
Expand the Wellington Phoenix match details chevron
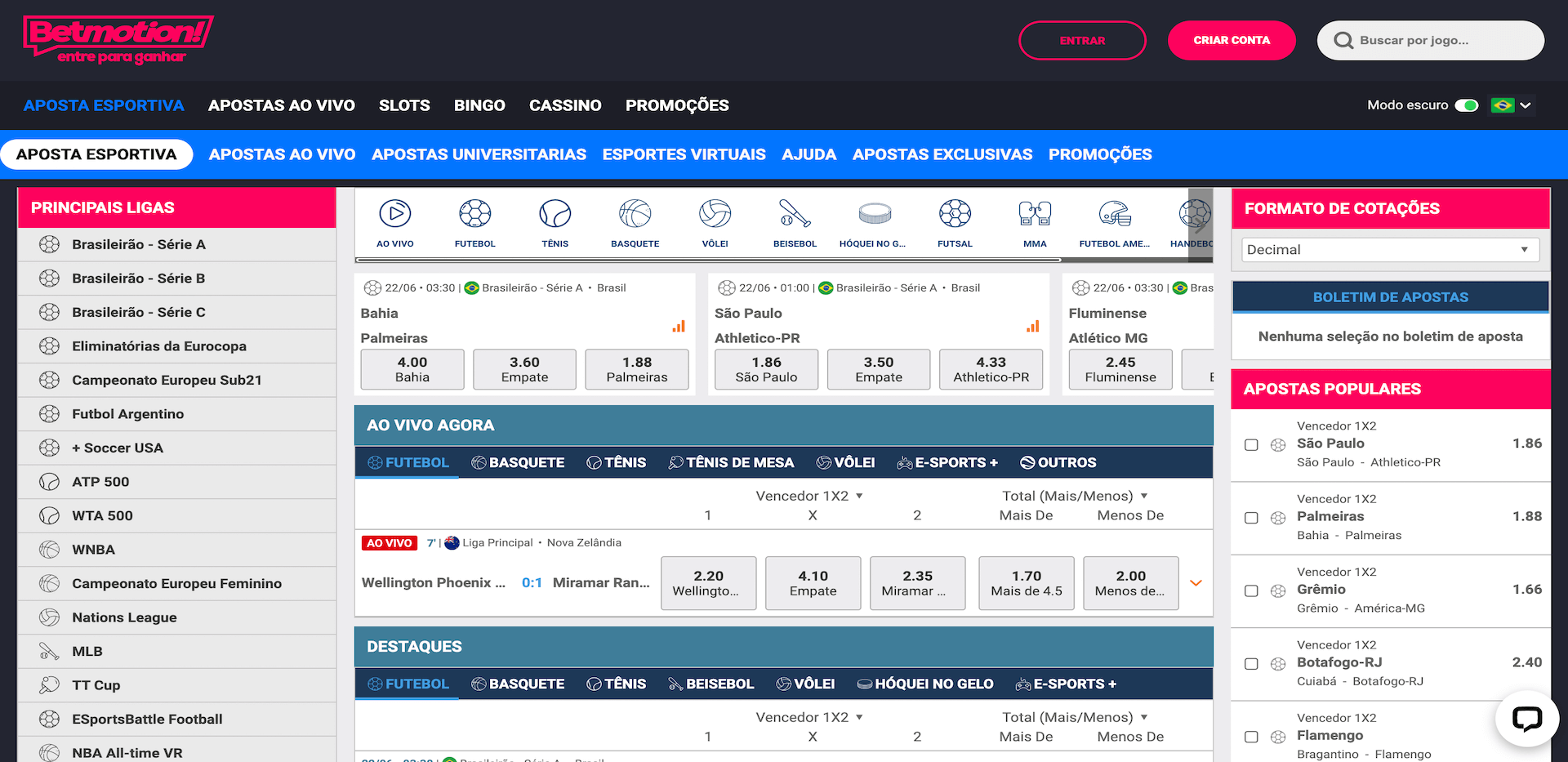tap(1196, 582)
